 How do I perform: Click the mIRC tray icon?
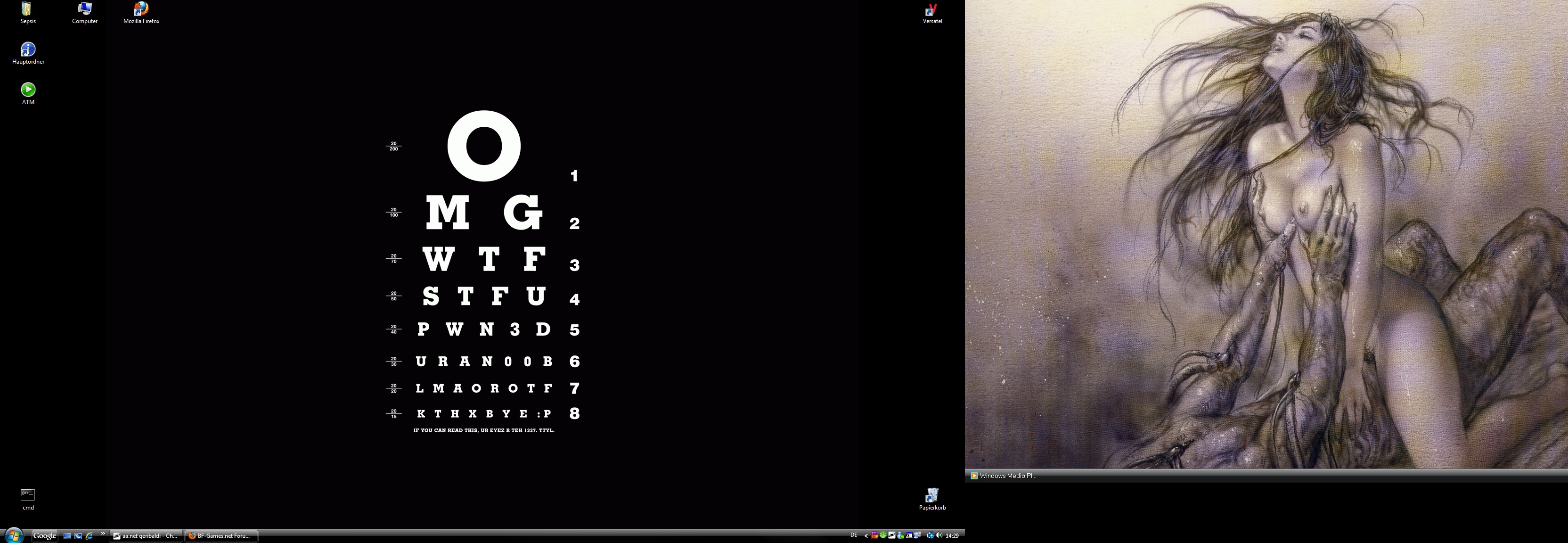click(875, 535)
